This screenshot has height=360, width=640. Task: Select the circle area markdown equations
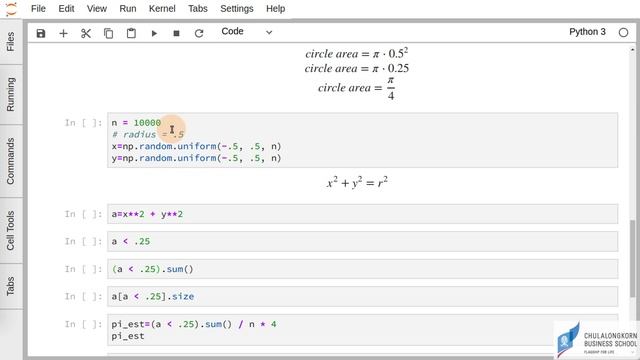click(357, 74)
